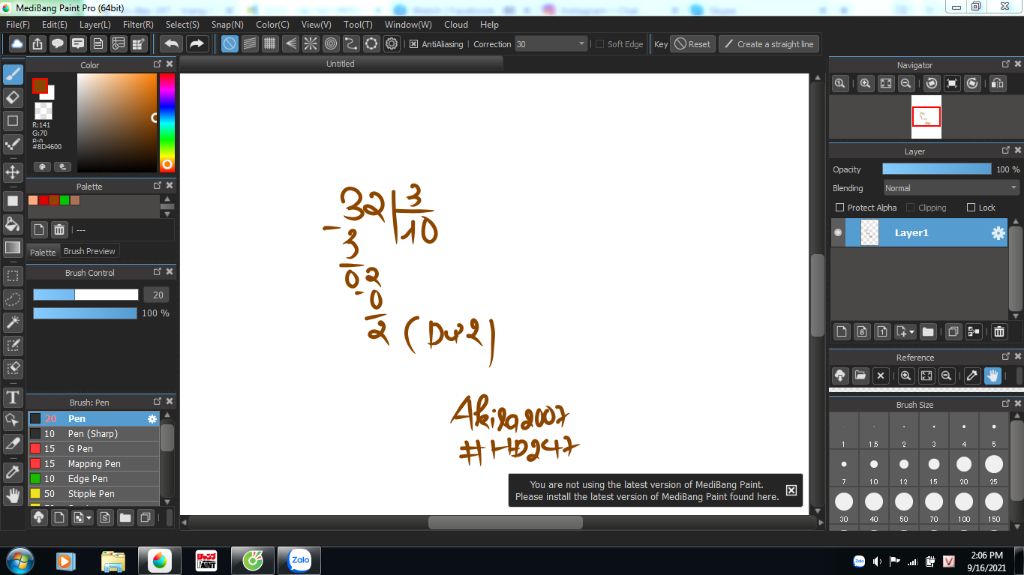Screen dimensions: 1024x575
Task: Open Pen brush settings gear
Action: (x=152, y=419)
